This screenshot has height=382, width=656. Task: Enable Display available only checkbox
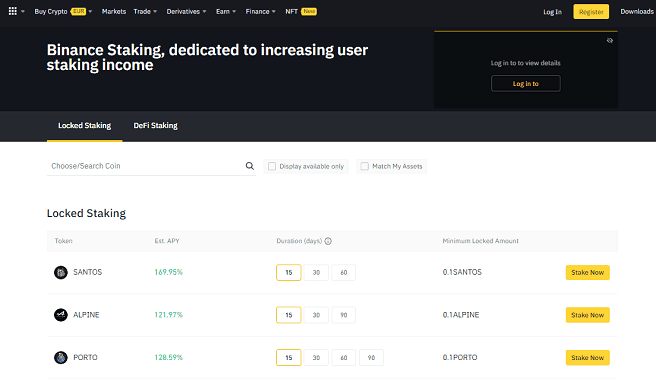[272, 167]
